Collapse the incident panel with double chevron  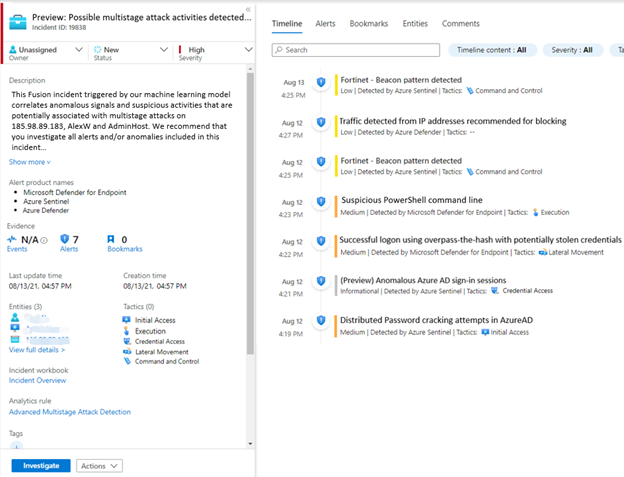click(x=248, y=9)
